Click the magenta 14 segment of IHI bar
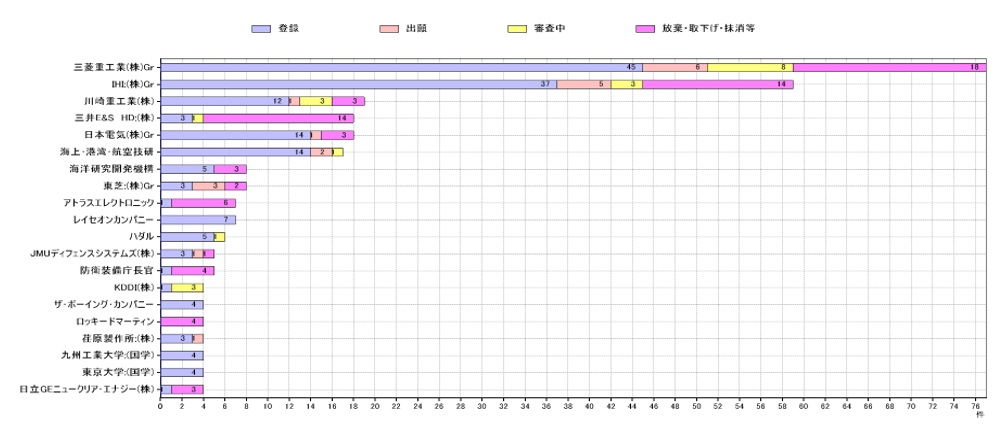Viewport: 1007px width, 439px height. (x=718, y=84)
